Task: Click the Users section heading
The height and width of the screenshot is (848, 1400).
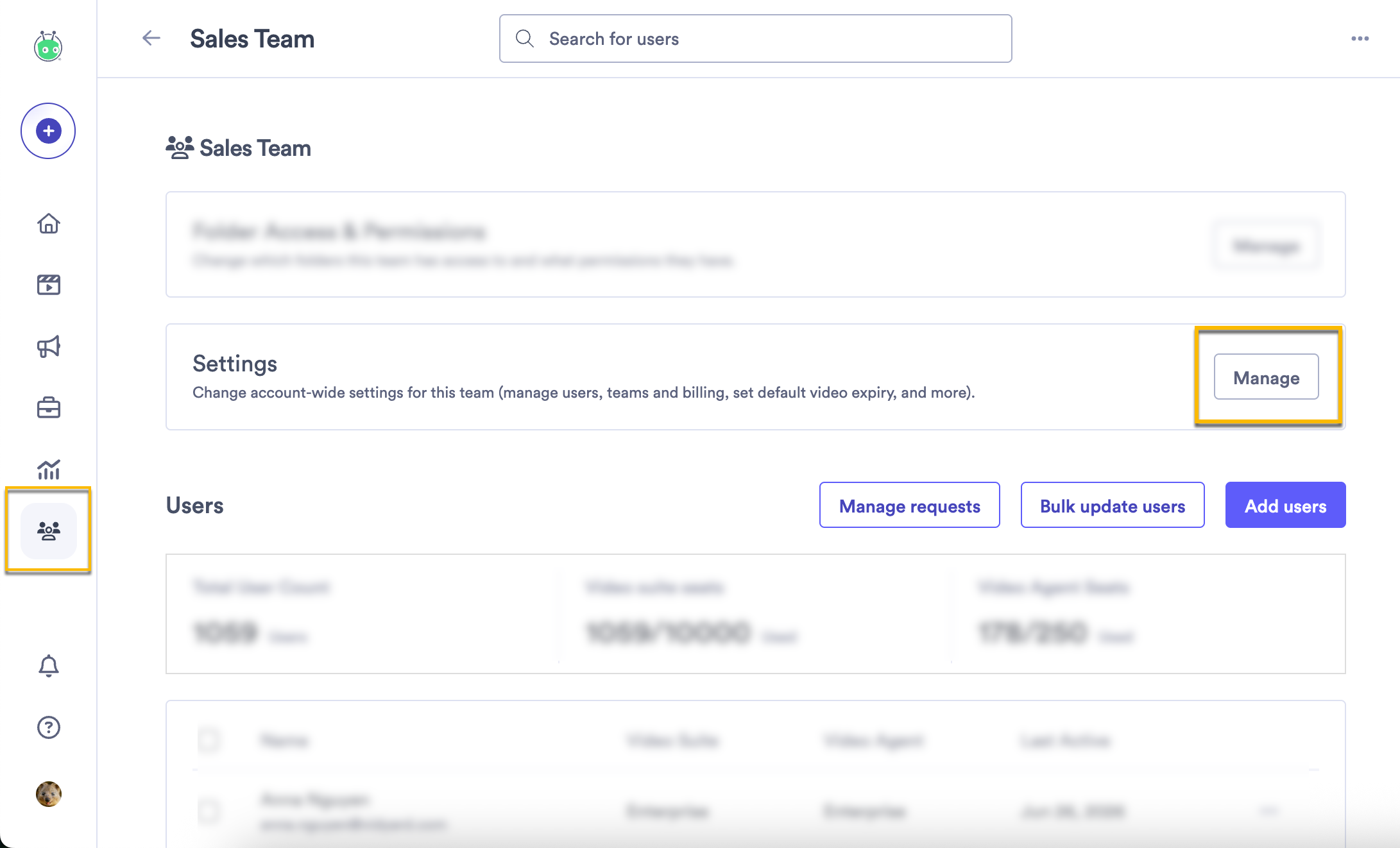Action: pyautogui.click(x=195, y=505)
